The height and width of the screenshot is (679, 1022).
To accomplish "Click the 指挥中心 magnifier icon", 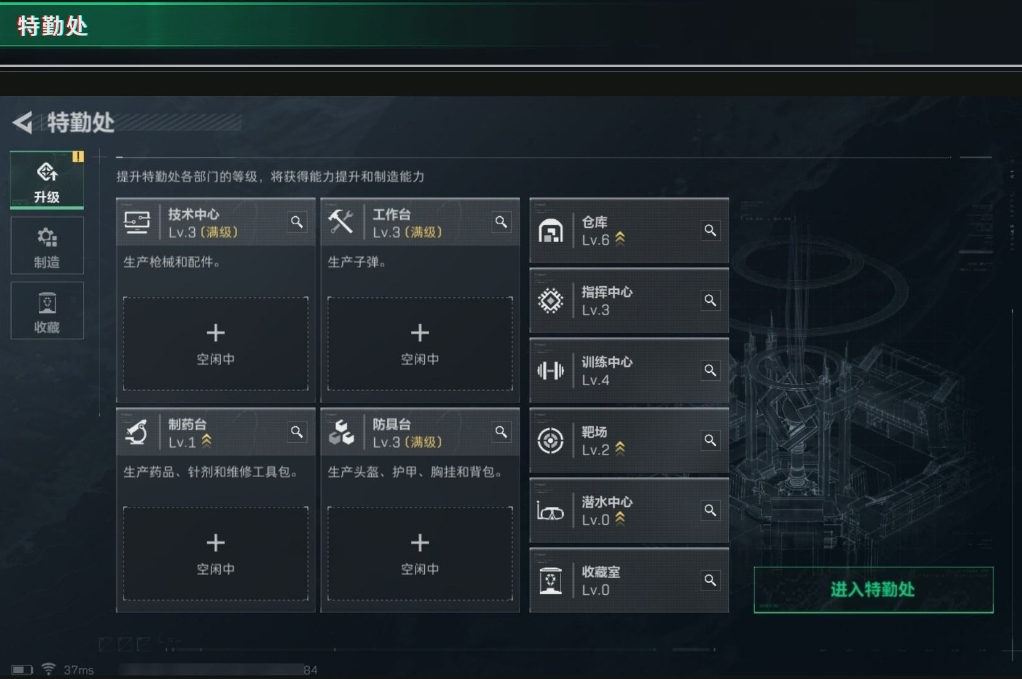I will coord(710,300).
